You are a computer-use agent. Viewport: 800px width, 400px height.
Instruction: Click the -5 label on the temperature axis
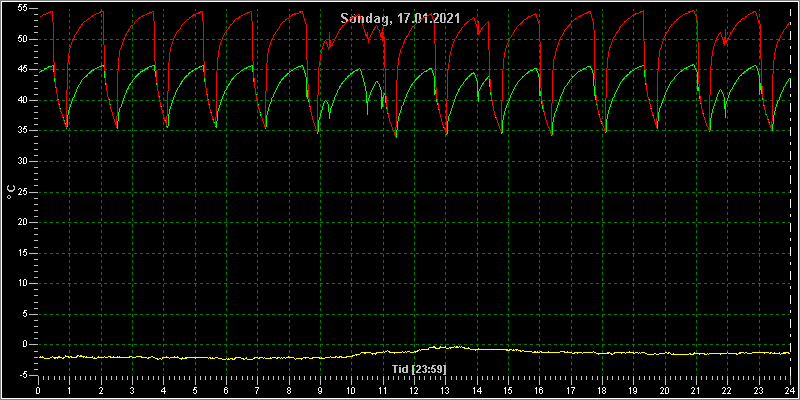click(21, 375)
